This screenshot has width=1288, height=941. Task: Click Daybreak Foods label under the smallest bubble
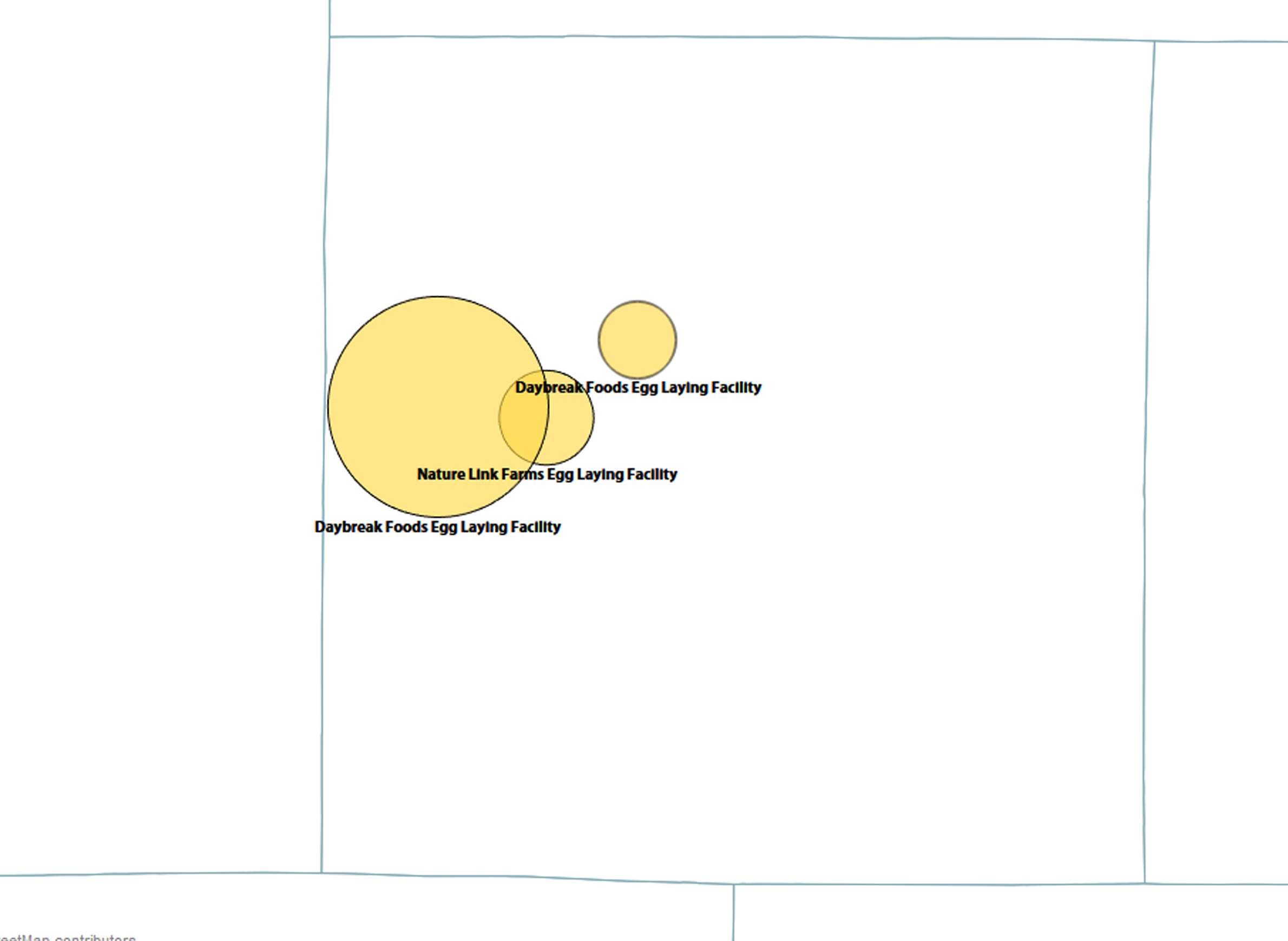[638, 387]
